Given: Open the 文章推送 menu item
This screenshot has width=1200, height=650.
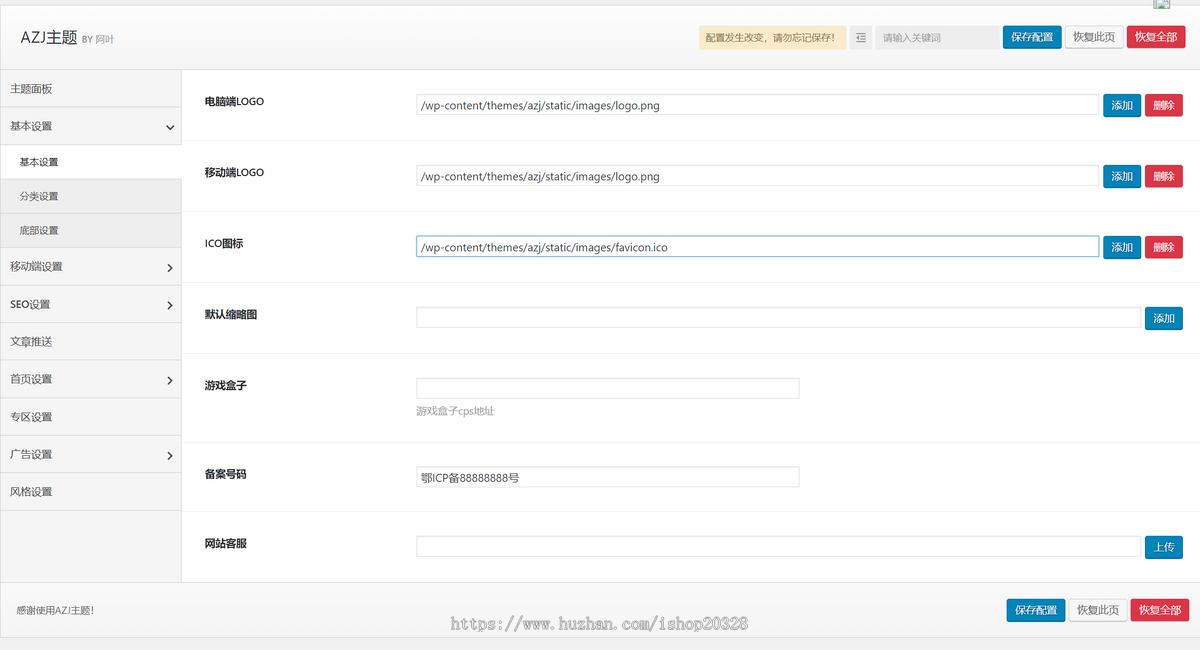Looking at the screenshot, I should pyautogui.click(x=90, y=342).
